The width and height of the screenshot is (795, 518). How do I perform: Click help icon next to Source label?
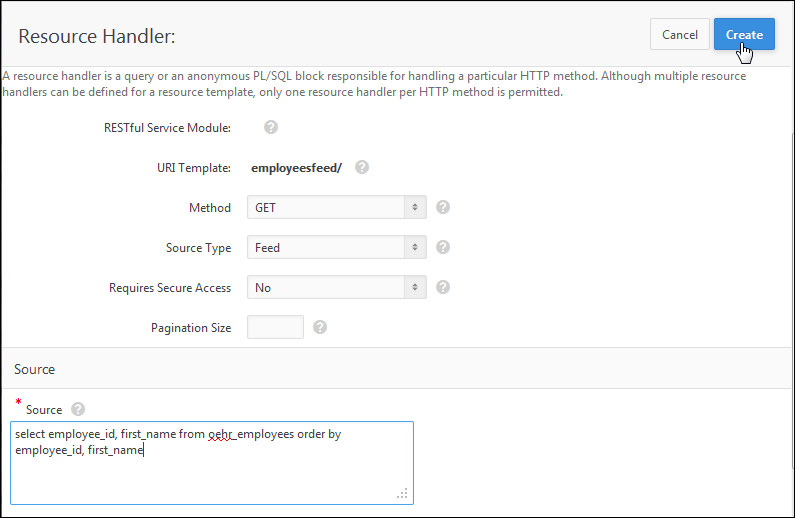(78, 409)
